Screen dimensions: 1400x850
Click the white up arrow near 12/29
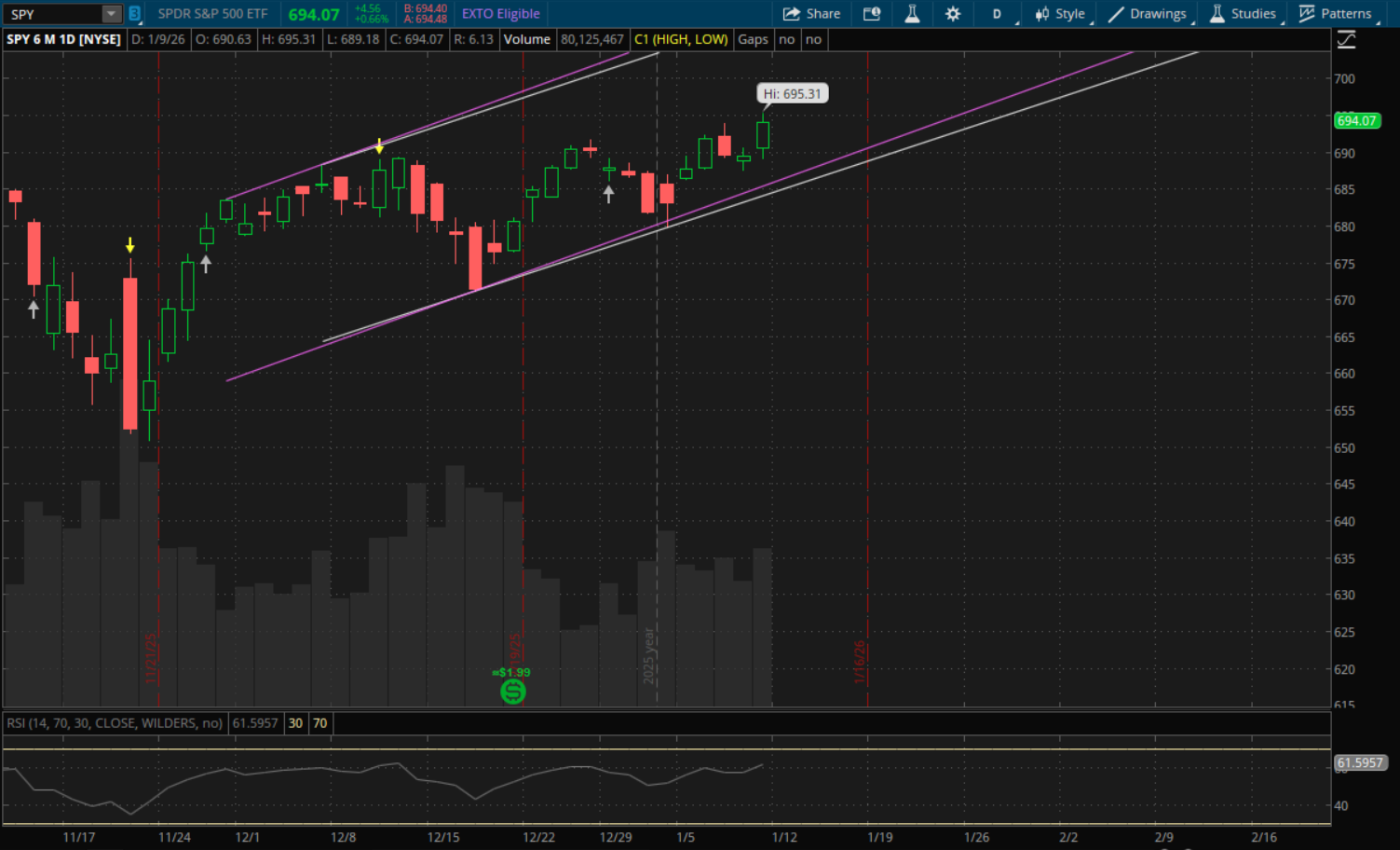pyautogui.click(x=608, y=194)
